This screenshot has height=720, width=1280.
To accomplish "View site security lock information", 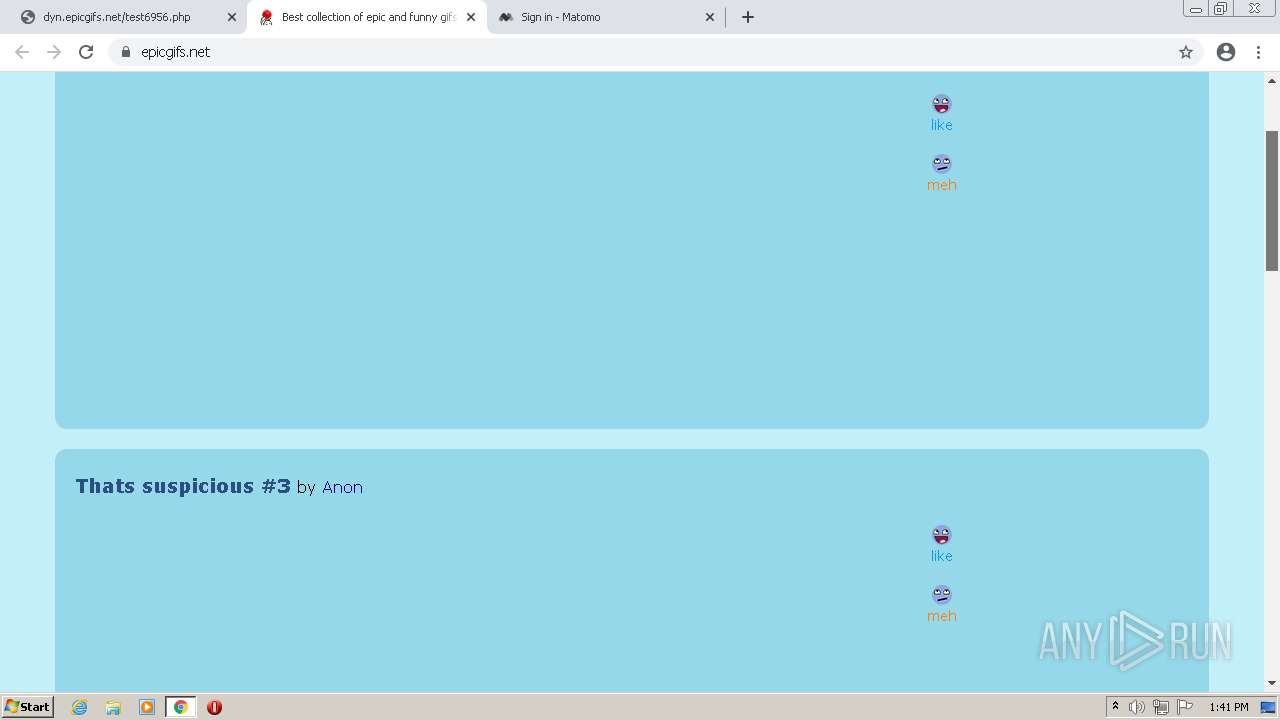I will (x=126, y=52).
